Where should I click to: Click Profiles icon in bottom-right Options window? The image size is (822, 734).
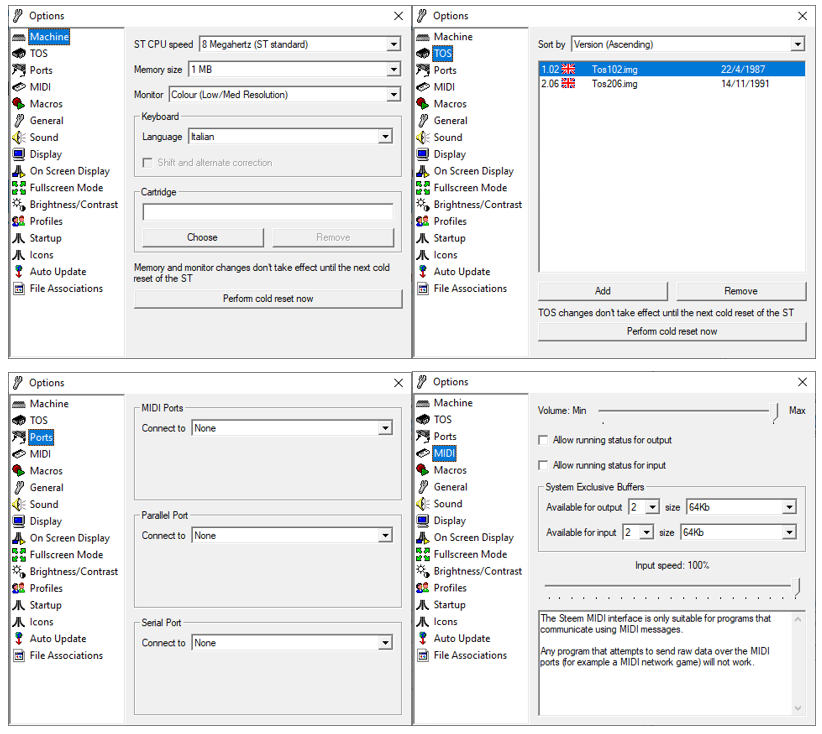pyautogui.click(x=423, y=588)
